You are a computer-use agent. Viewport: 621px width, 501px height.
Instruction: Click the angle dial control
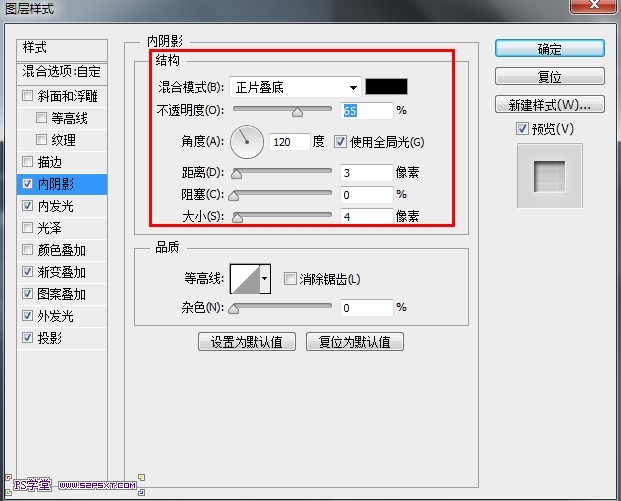click(x=245, y=142)
